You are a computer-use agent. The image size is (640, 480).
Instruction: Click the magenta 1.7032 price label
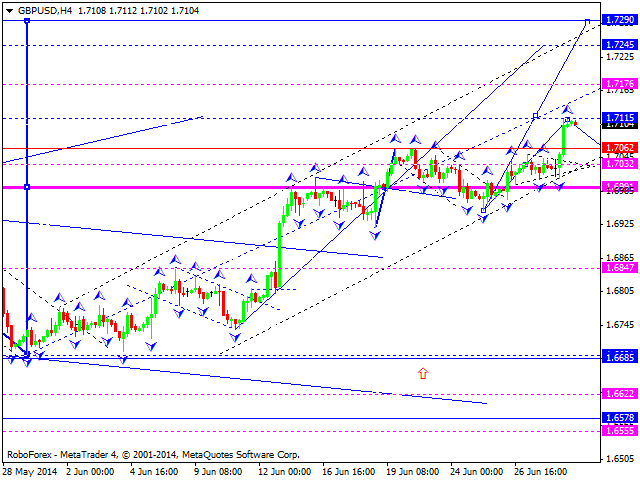620,164
